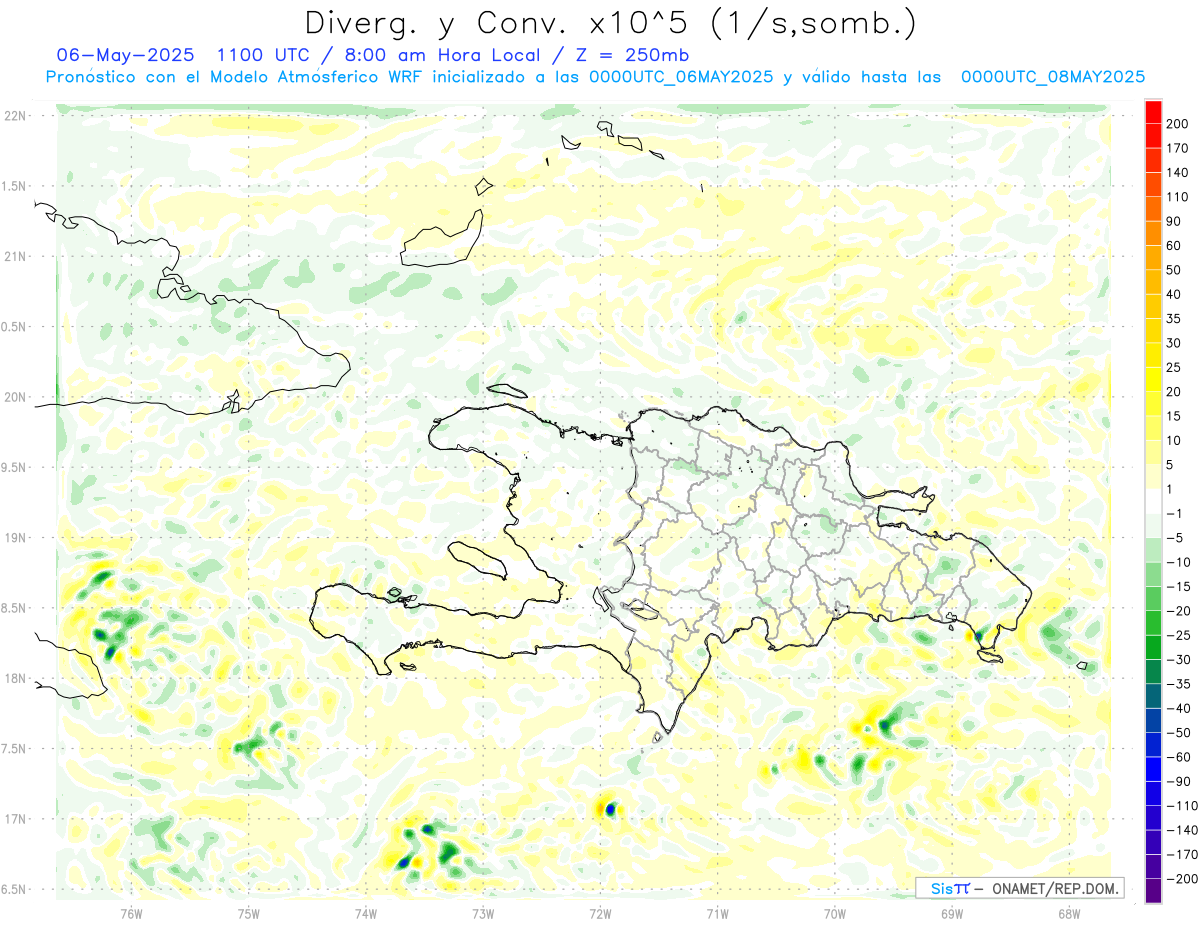The width and height of the screenshot is (1200, 927).
Task: Click the bright yellow colorbar segment between 25 and 20
Action: click(x=1153, y=379)
